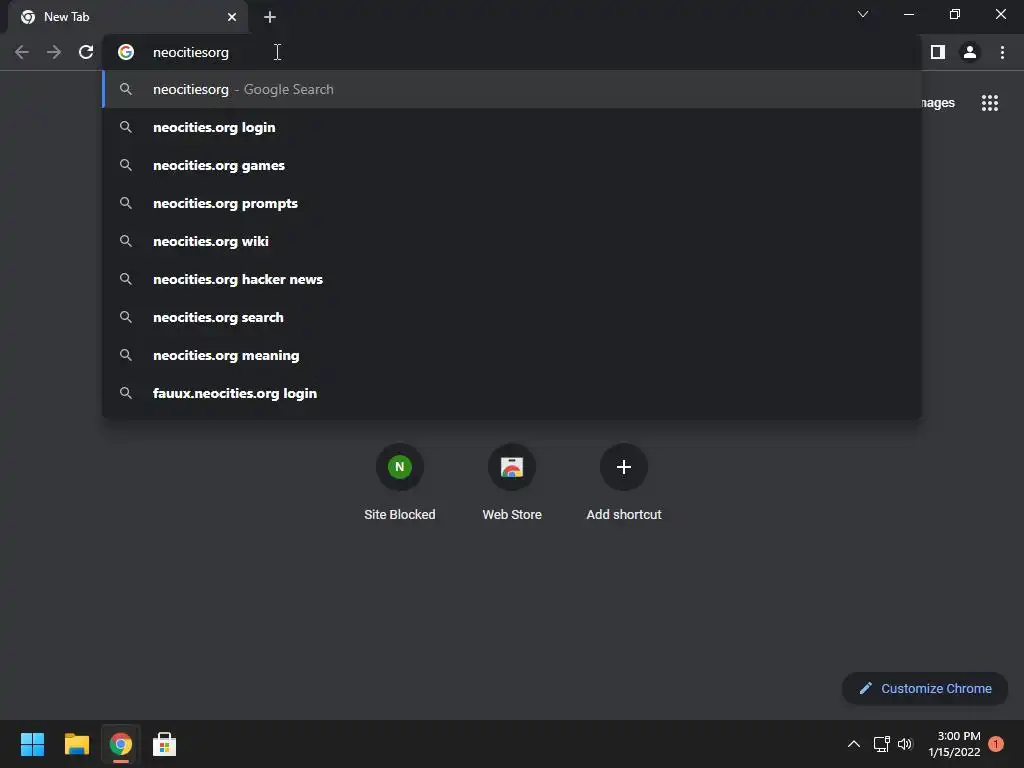1024x768 pixels.
Task: Choose 'fauux.neocities.org login' suggestion
Action: tap(512, 393)
